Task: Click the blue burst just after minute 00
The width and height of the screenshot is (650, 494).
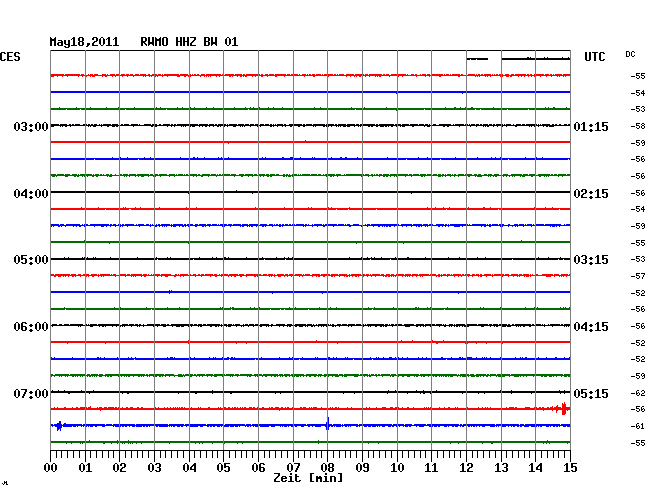Action: click(x=59, y=426)
